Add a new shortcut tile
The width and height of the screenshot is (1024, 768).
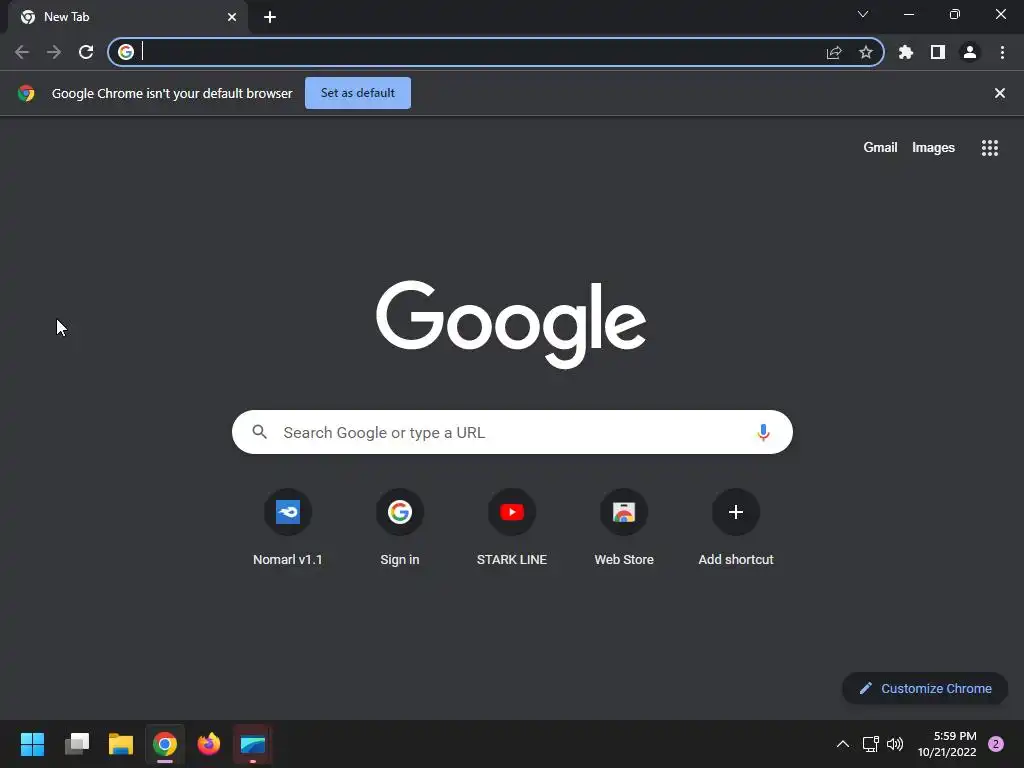(736, 528)
